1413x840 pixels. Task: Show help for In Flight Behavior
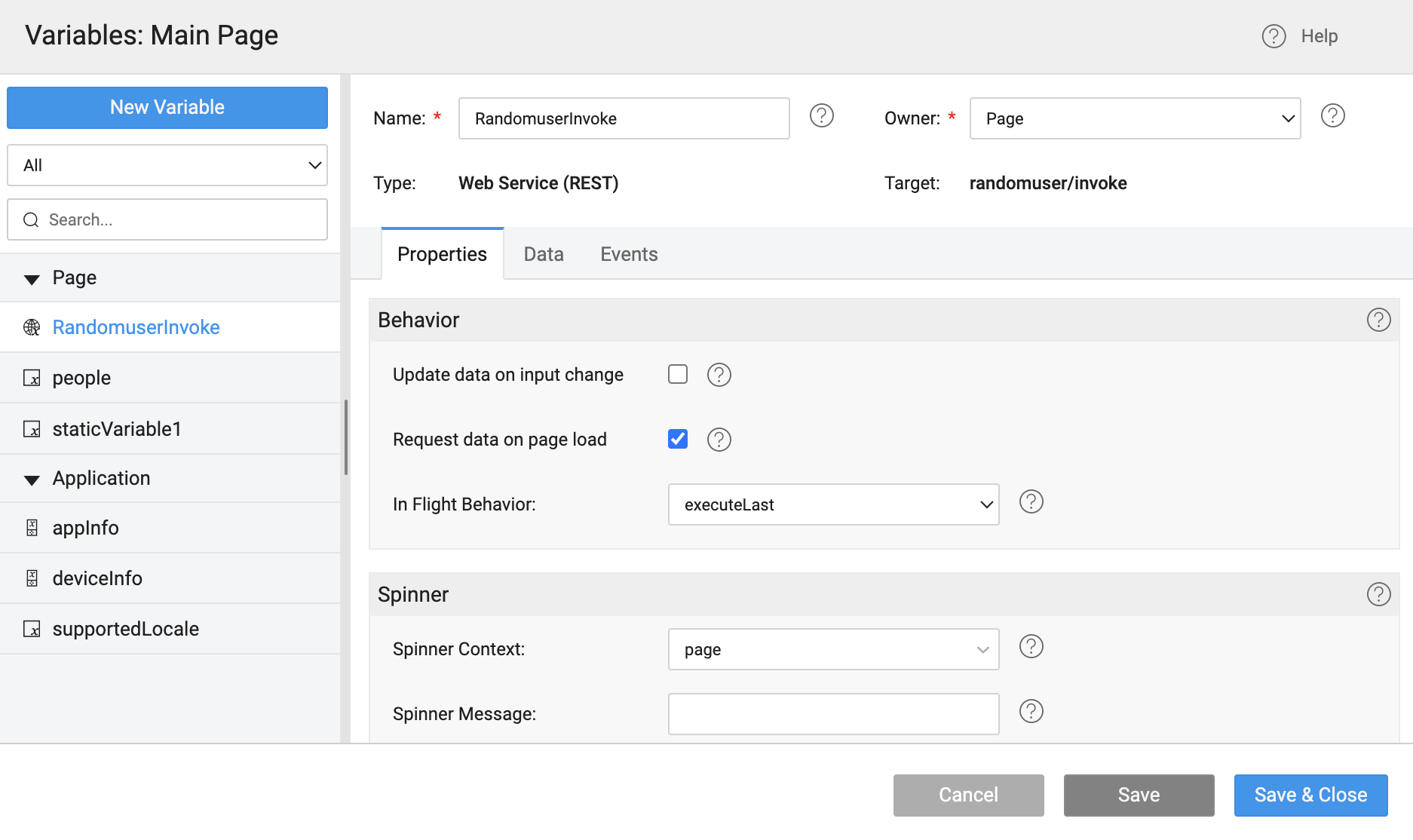tap(1031, 502)
